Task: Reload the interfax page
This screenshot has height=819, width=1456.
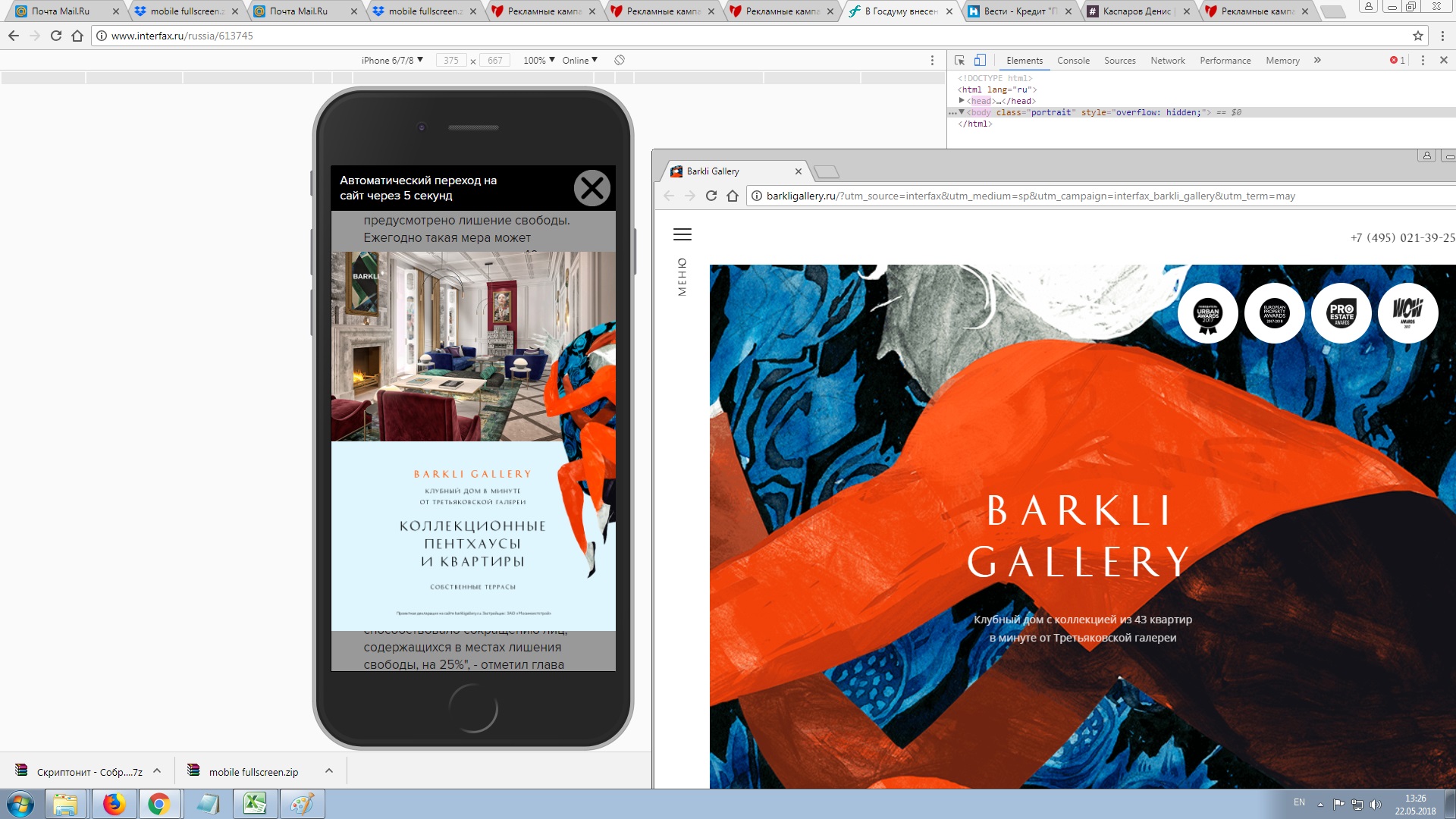Action: 56,36
